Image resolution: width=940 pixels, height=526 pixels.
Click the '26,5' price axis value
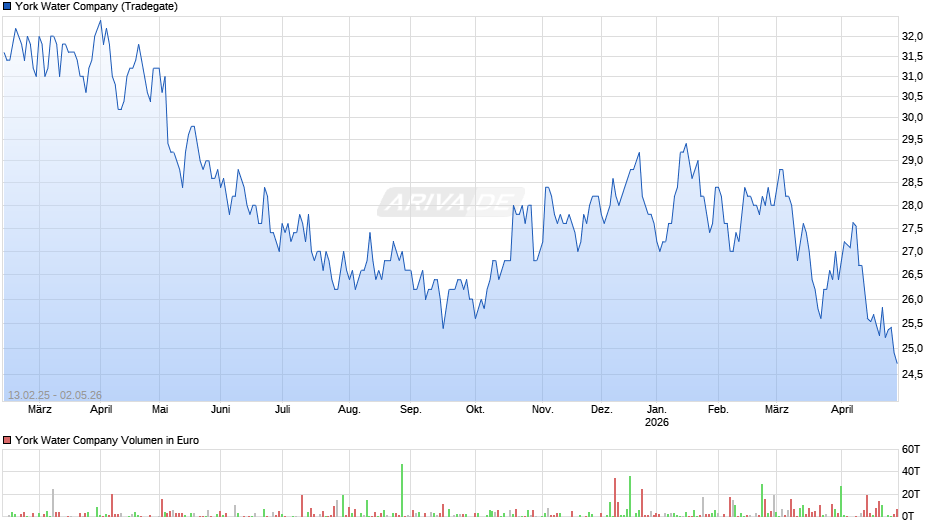(x=912, y=275)
